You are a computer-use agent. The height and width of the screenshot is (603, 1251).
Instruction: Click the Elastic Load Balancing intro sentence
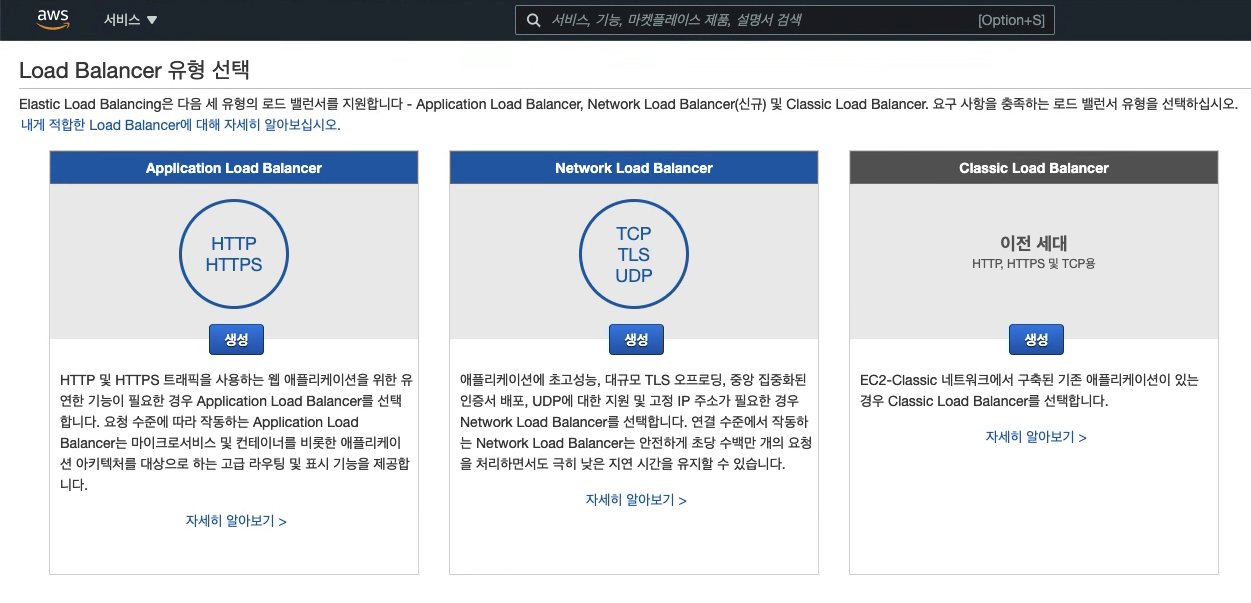[x=628, y=104]
